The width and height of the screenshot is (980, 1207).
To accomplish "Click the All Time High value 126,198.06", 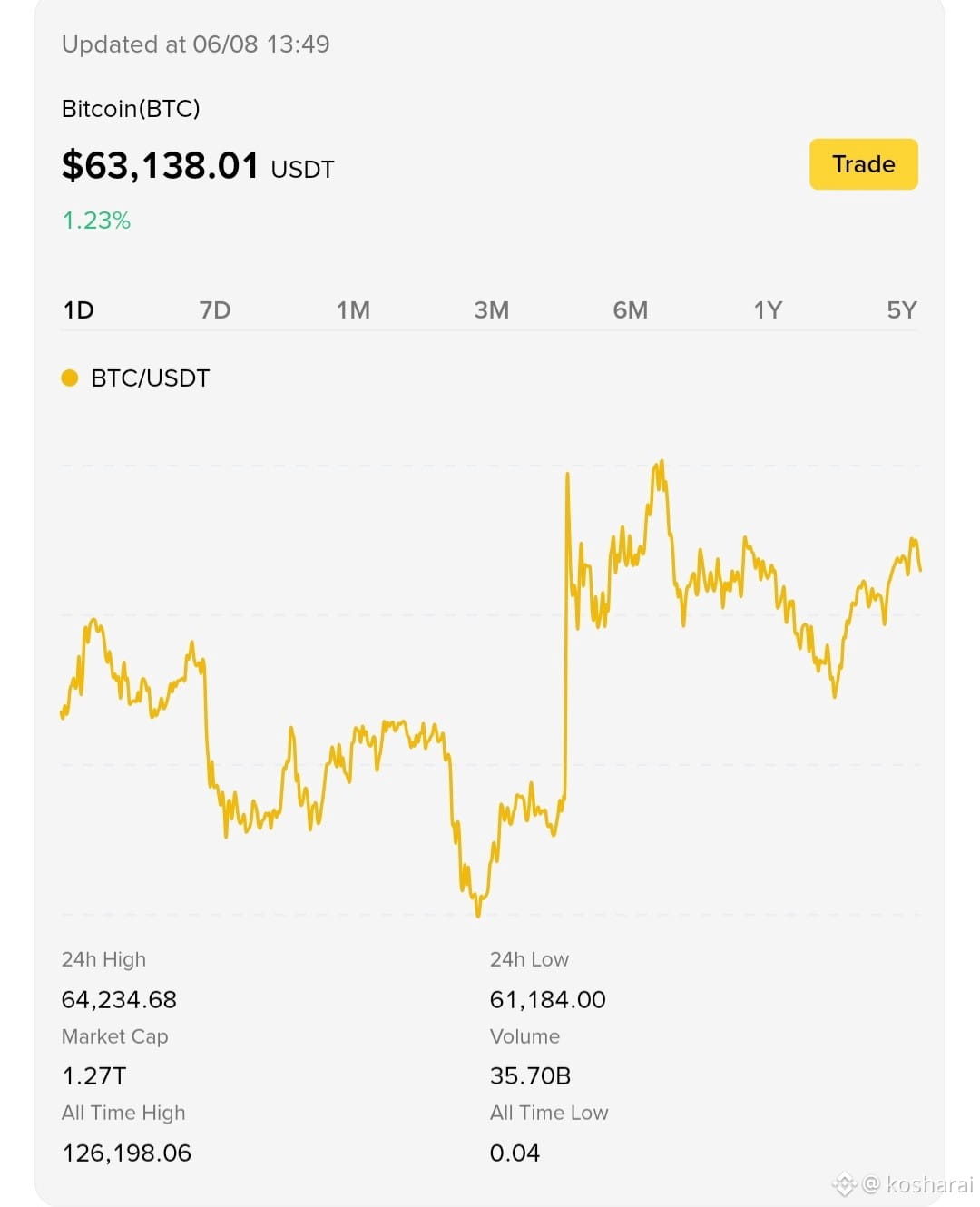I will 126,1153.
